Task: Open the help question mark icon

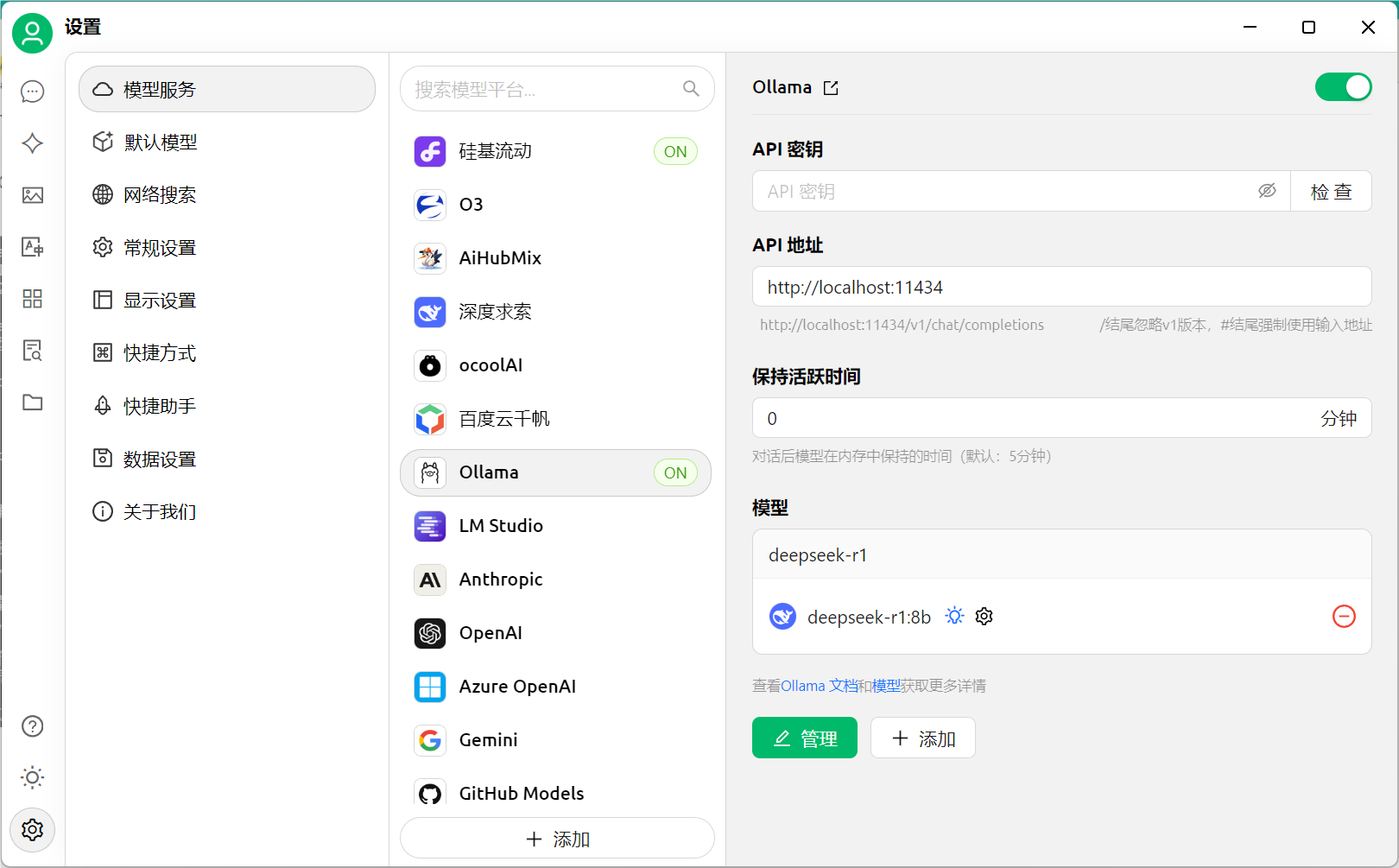Action: pos(33,726)
